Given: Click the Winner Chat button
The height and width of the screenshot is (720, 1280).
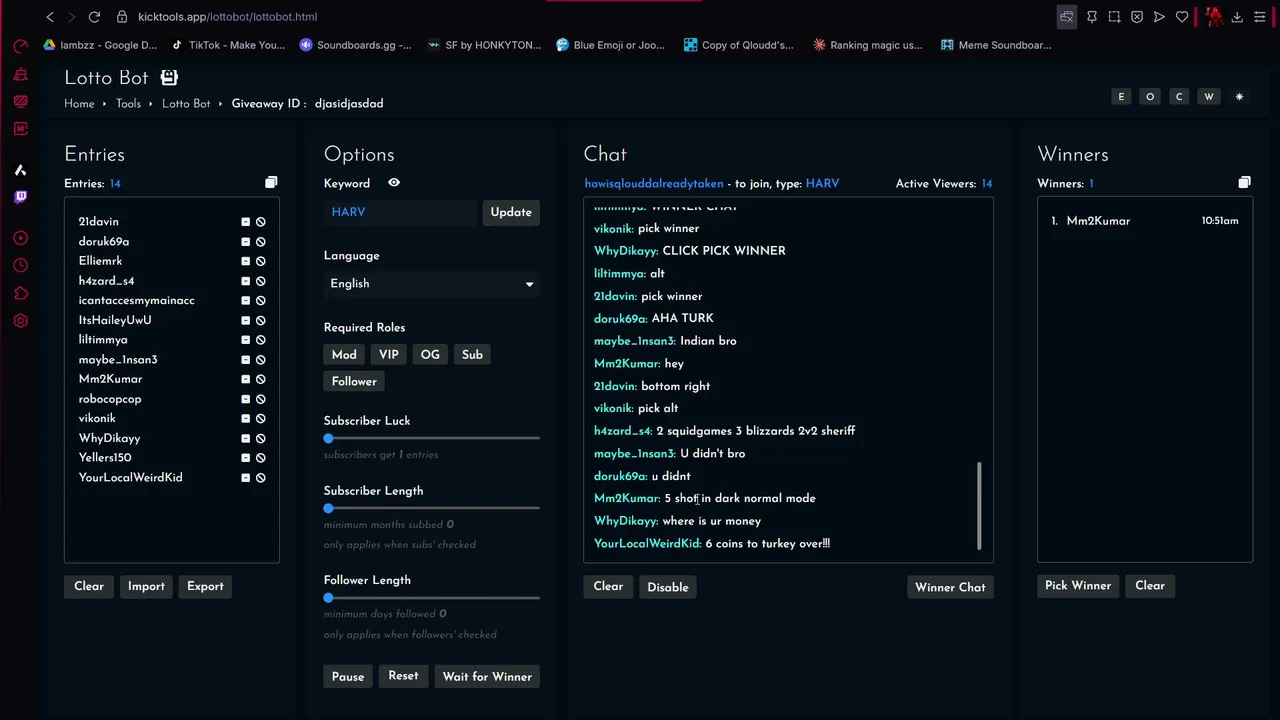Looking at the screenshot, I should coord(950,588).
